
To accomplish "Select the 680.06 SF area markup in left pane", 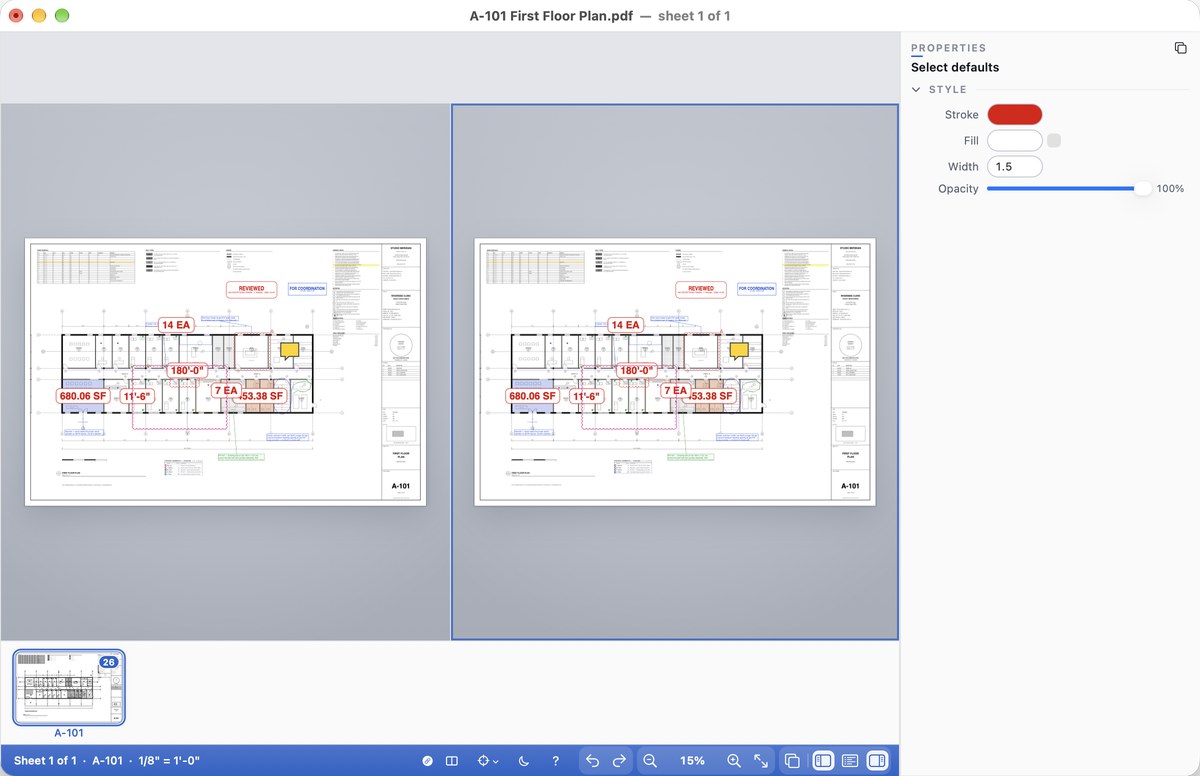I will [83, 396].
